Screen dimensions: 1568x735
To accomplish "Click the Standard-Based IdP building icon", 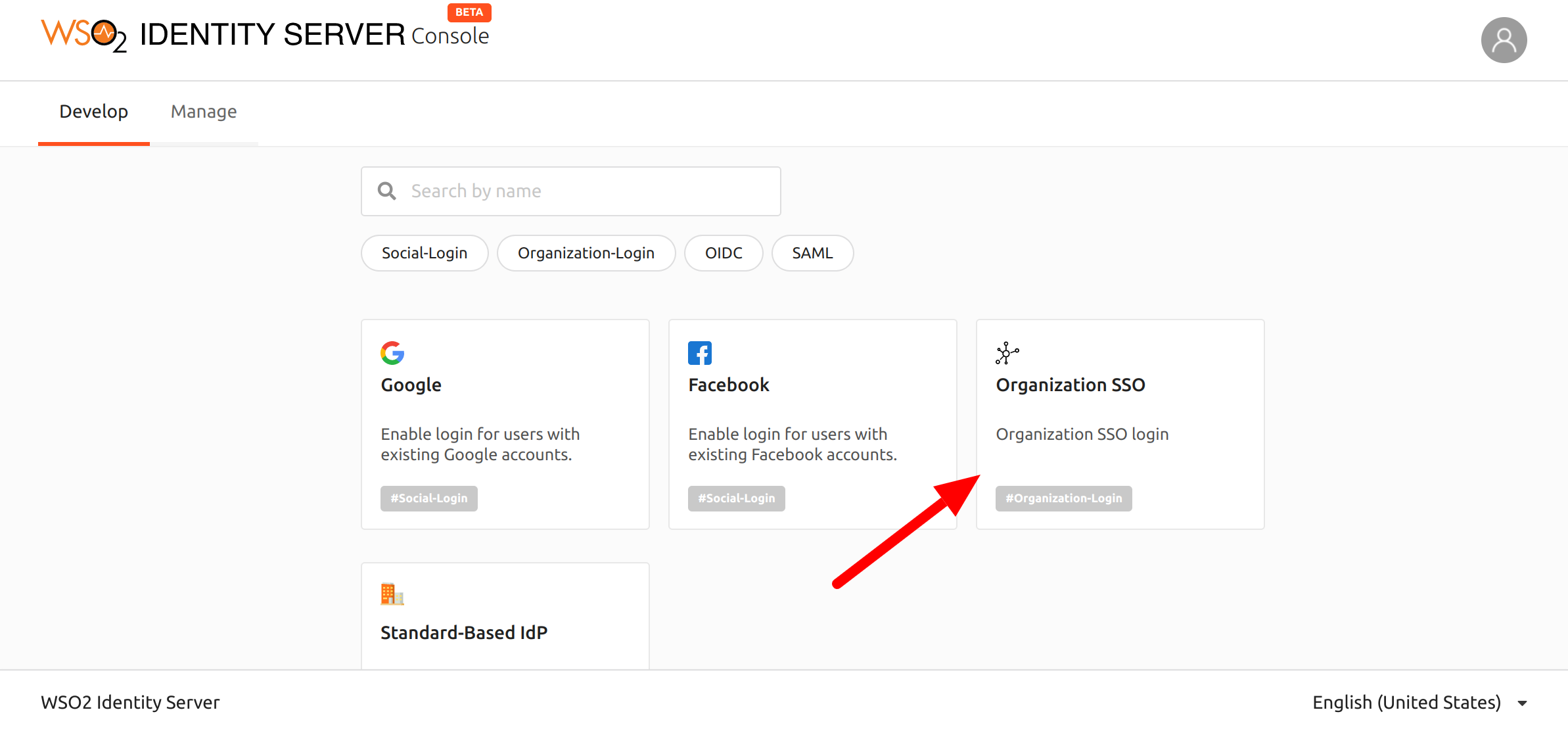I will pos(392,594).
